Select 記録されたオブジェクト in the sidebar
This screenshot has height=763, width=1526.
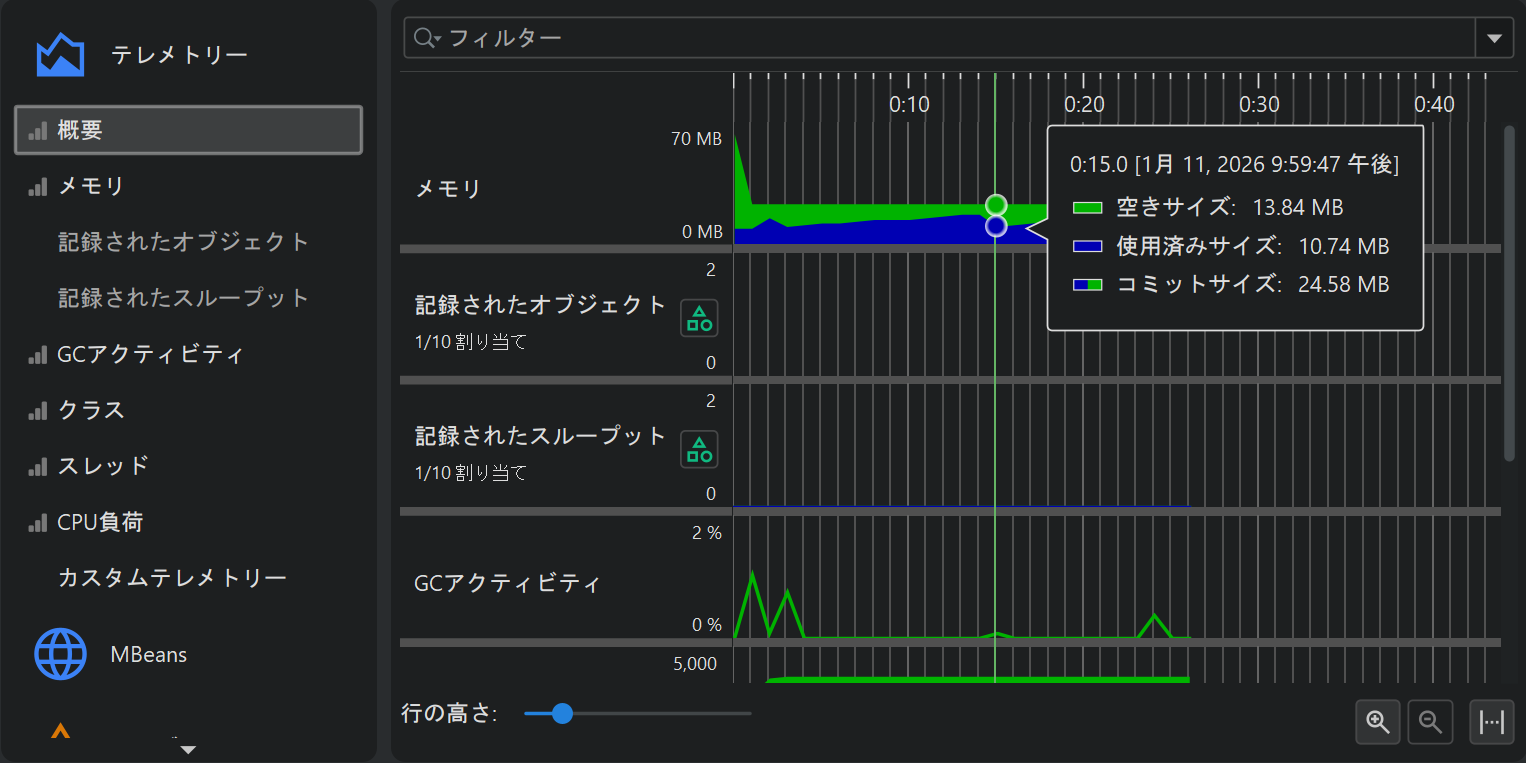[188, 242]
